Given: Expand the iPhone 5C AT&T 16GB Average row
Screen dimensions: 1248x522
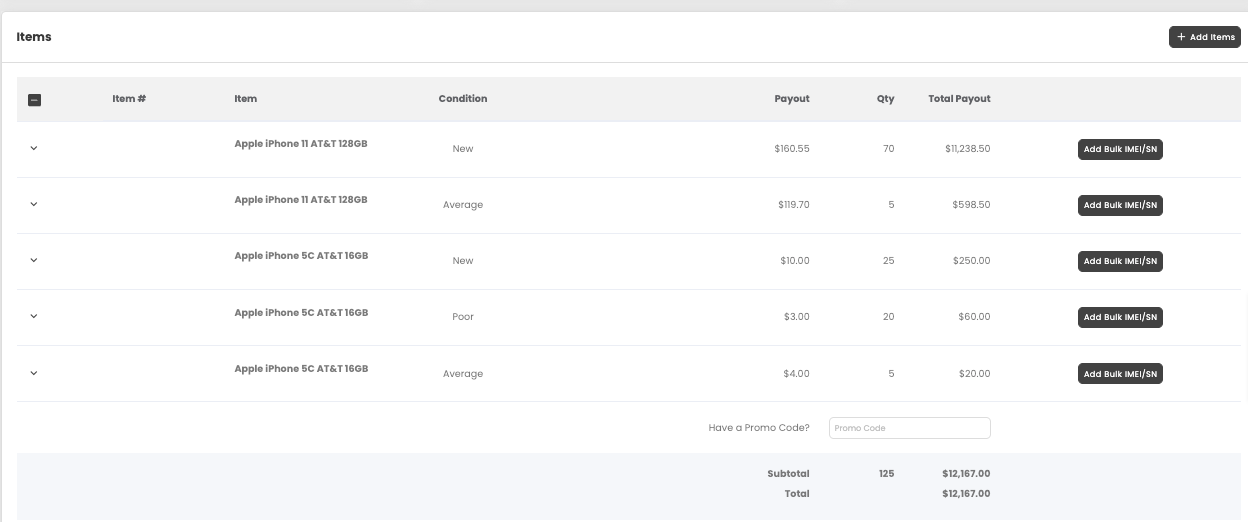Looking at the screenshot, I should click(34, 373).
